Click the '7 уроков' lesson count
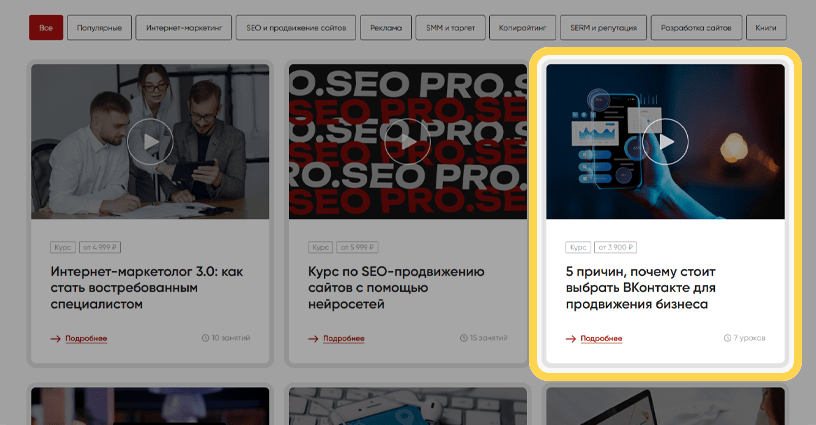The image size is (816, 425). click(x=749, y=338)
